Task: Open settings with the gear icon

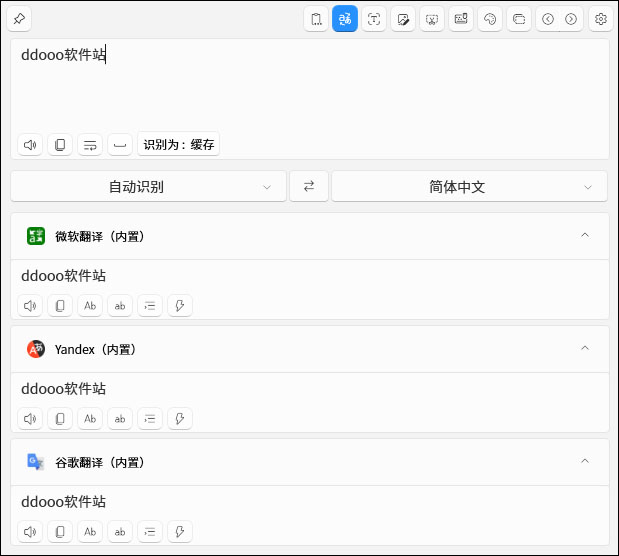Action: (600, 19)
